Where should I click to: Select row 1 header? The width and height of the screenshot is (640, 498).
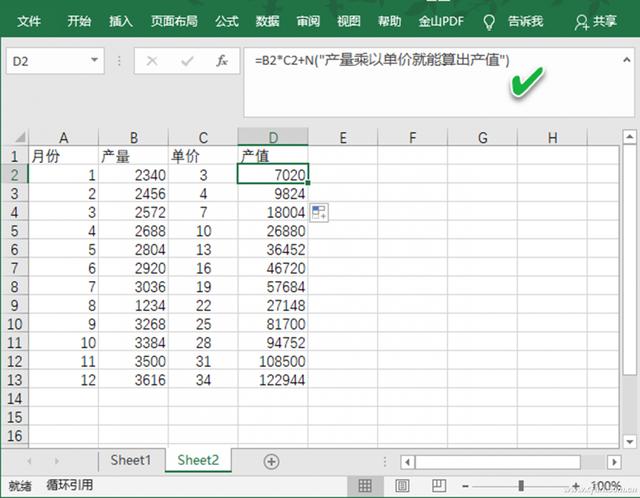14,156
